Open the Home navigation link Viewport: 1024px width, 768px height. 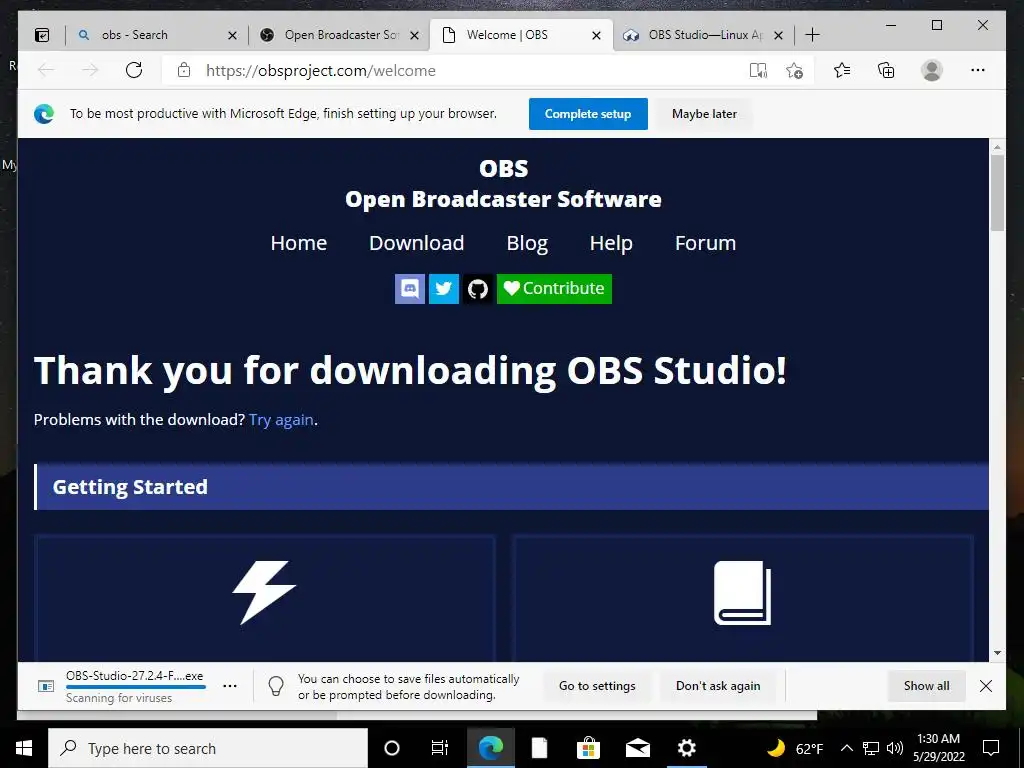coord(298,243)
